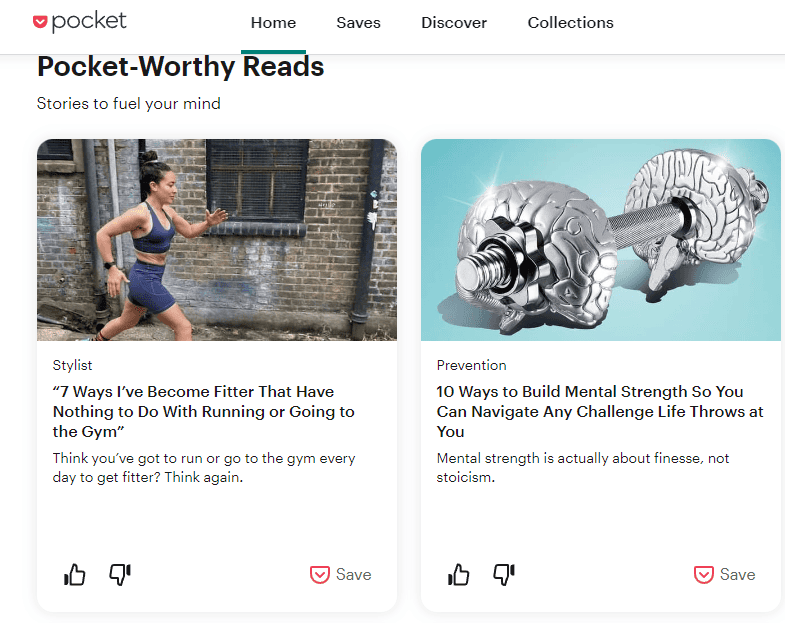Click the Pocket logo icon
Screen dimensions: 785x623
40,22
